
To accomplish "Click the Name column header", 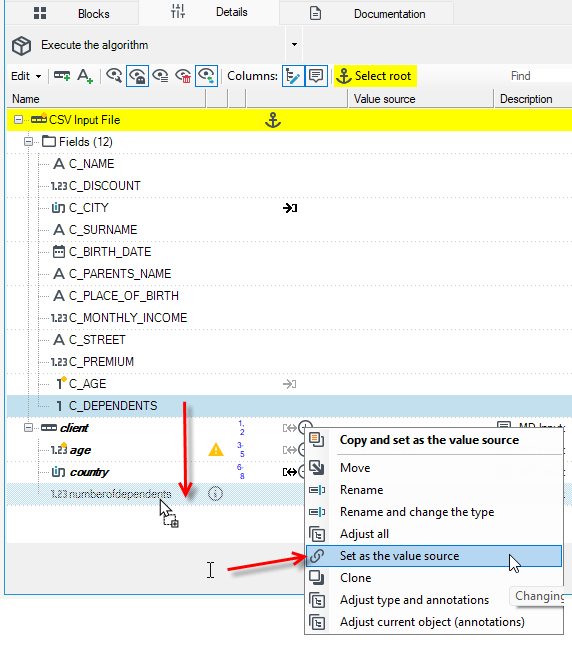I will click(x=106, y=99).
